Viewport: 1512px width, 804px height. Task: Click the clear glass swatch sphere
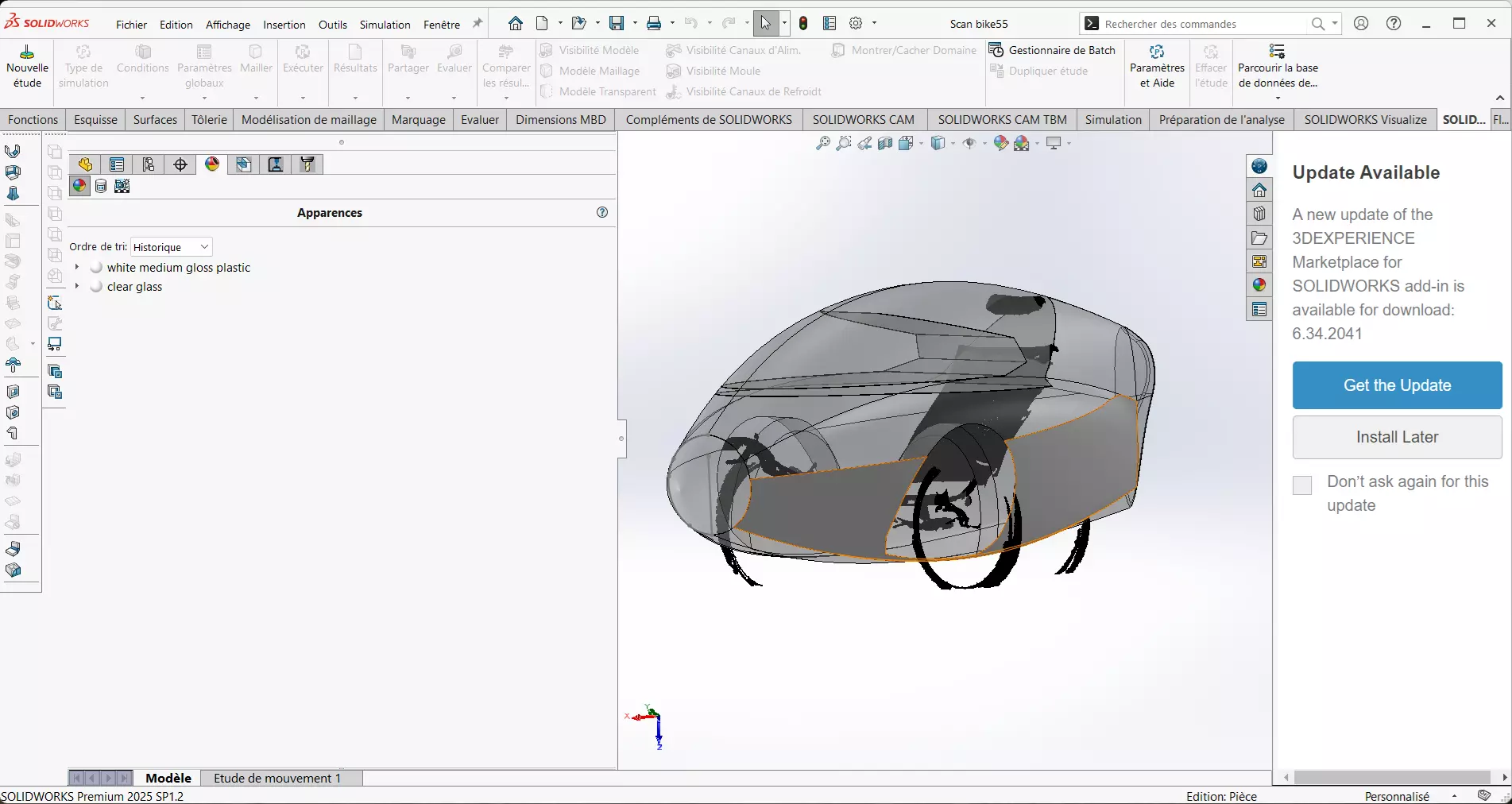[96, 286]
